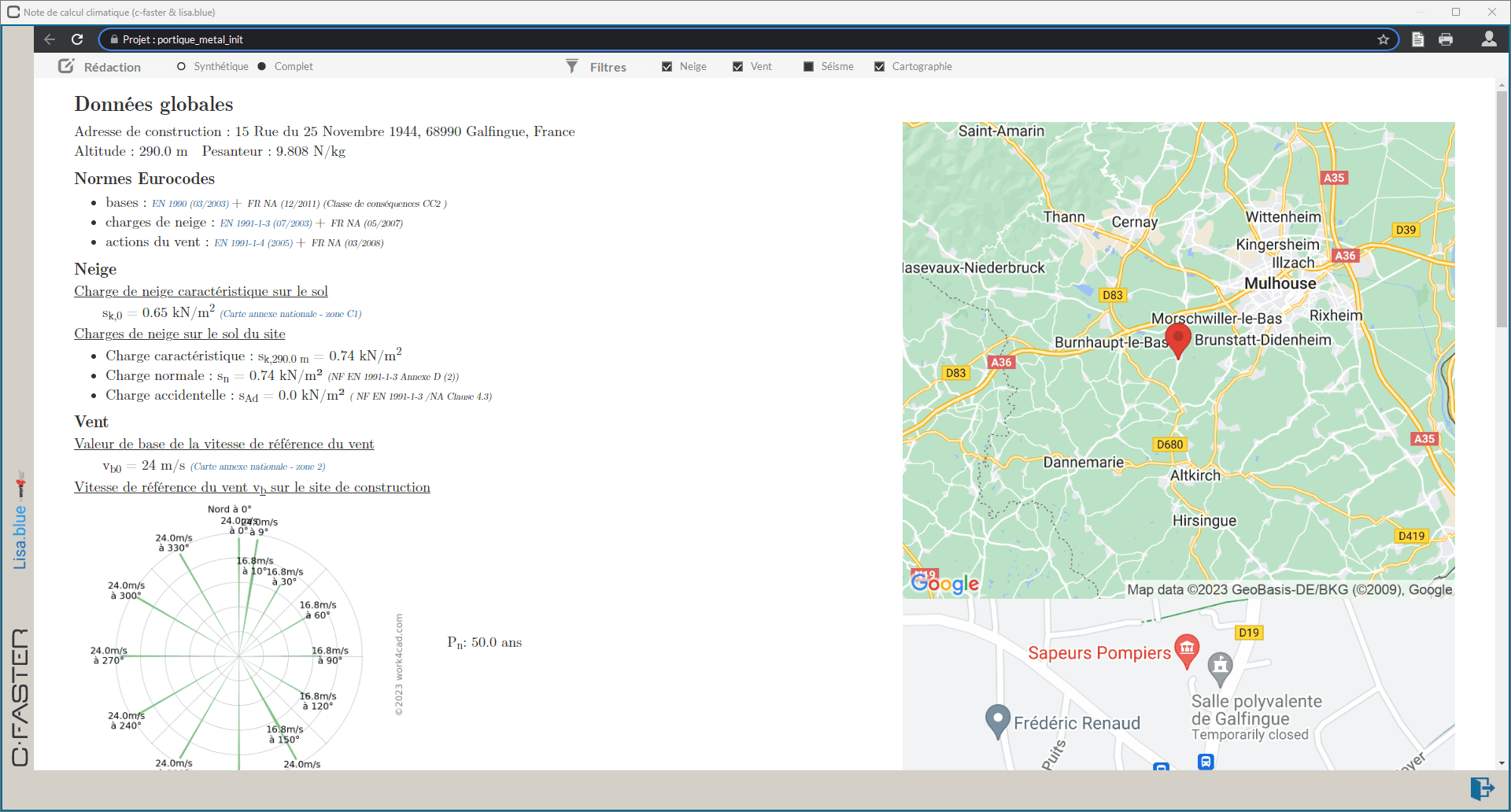The image size is (1511, 812).
Task: Click the Filtres funnel icon
Action: click(x=572, y=66)
